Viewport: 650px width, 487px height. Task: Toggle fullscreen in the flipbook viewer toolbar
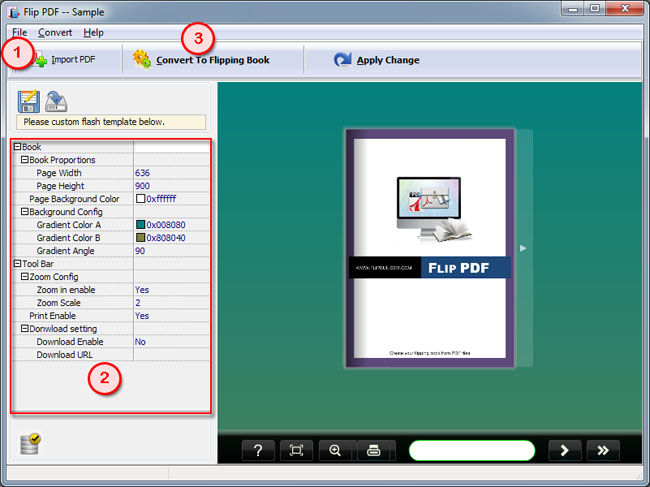tap(296, 450)
